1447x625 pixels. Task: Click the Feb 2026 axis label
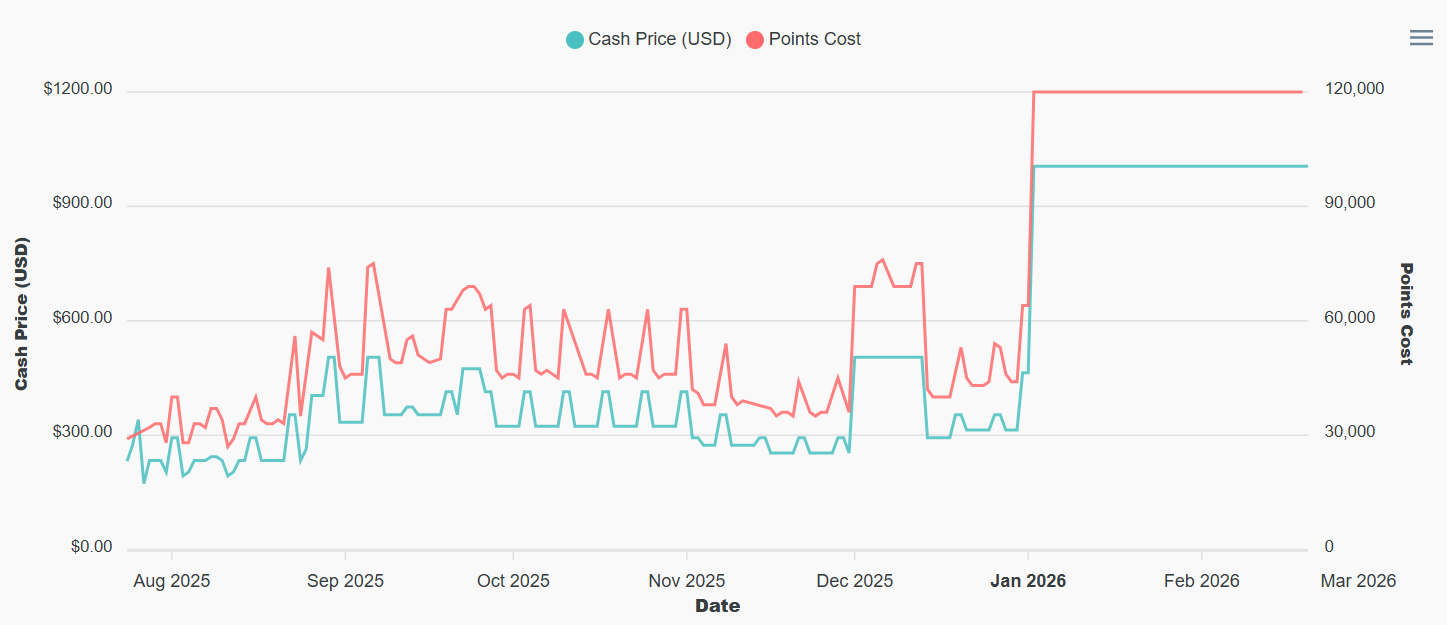tap(1201, 581)
